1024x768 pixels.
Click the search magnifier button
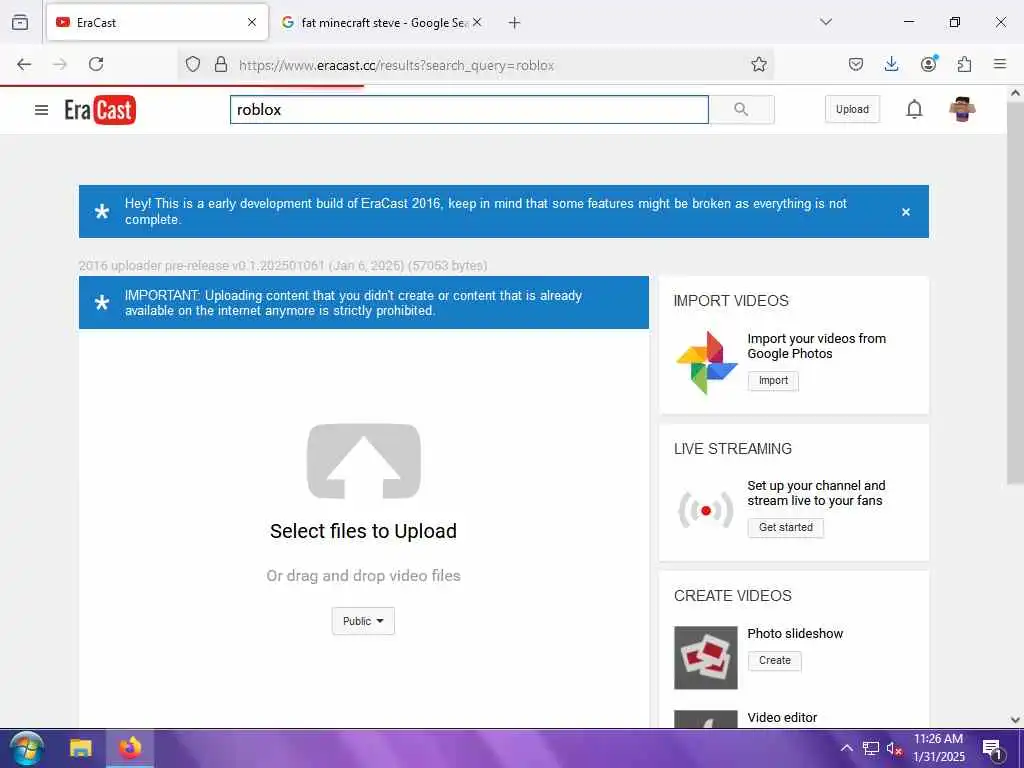pos(741,110)
